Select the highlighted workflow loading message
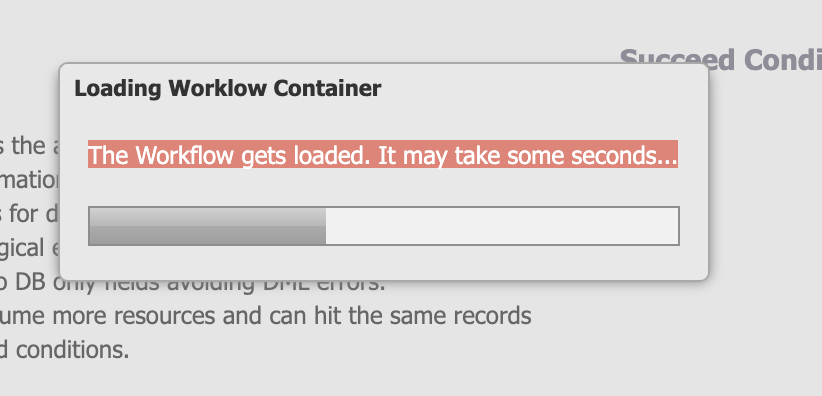The height and width of the screenshot is (396, 822). [383, 154]
